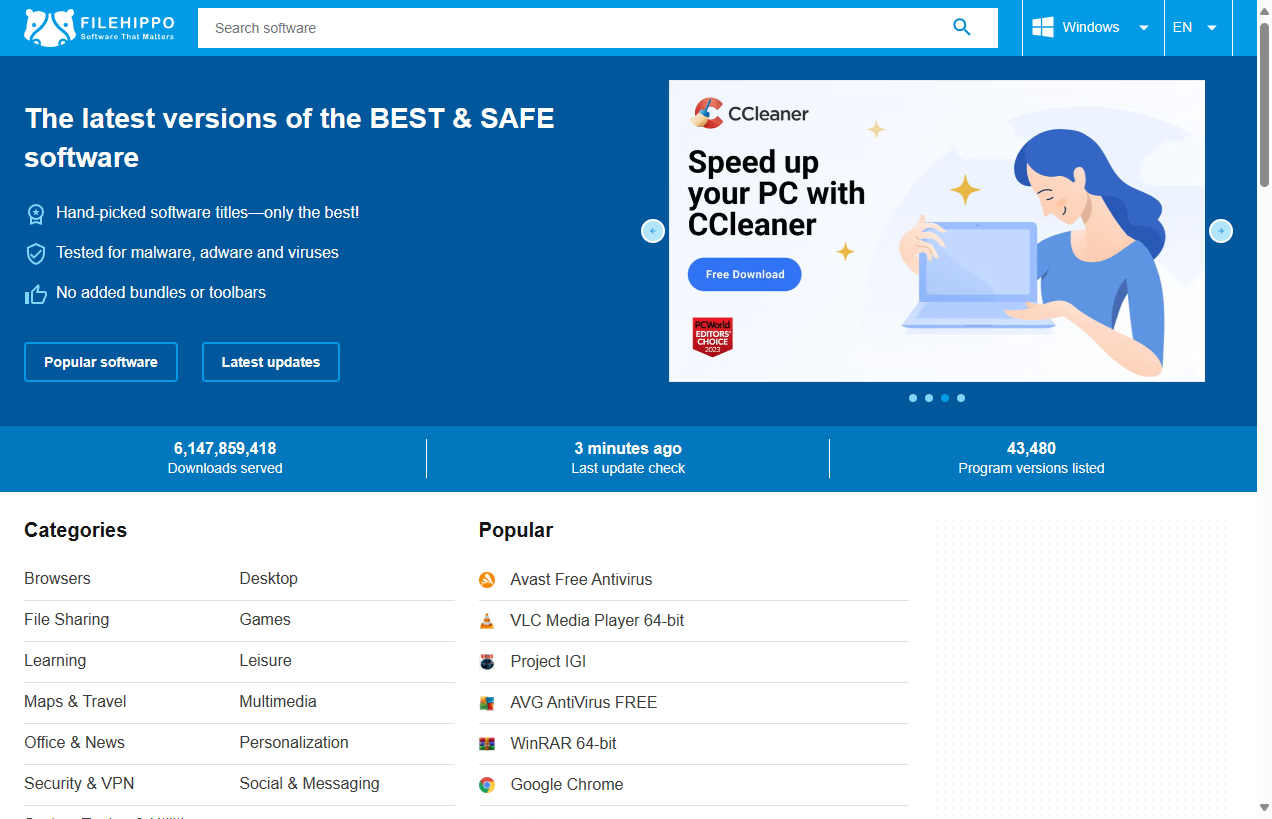Image resolution: width=1272 pixels, height=819 pixels.
Task: Go to previous carousel slide
Action: (652, 231)
